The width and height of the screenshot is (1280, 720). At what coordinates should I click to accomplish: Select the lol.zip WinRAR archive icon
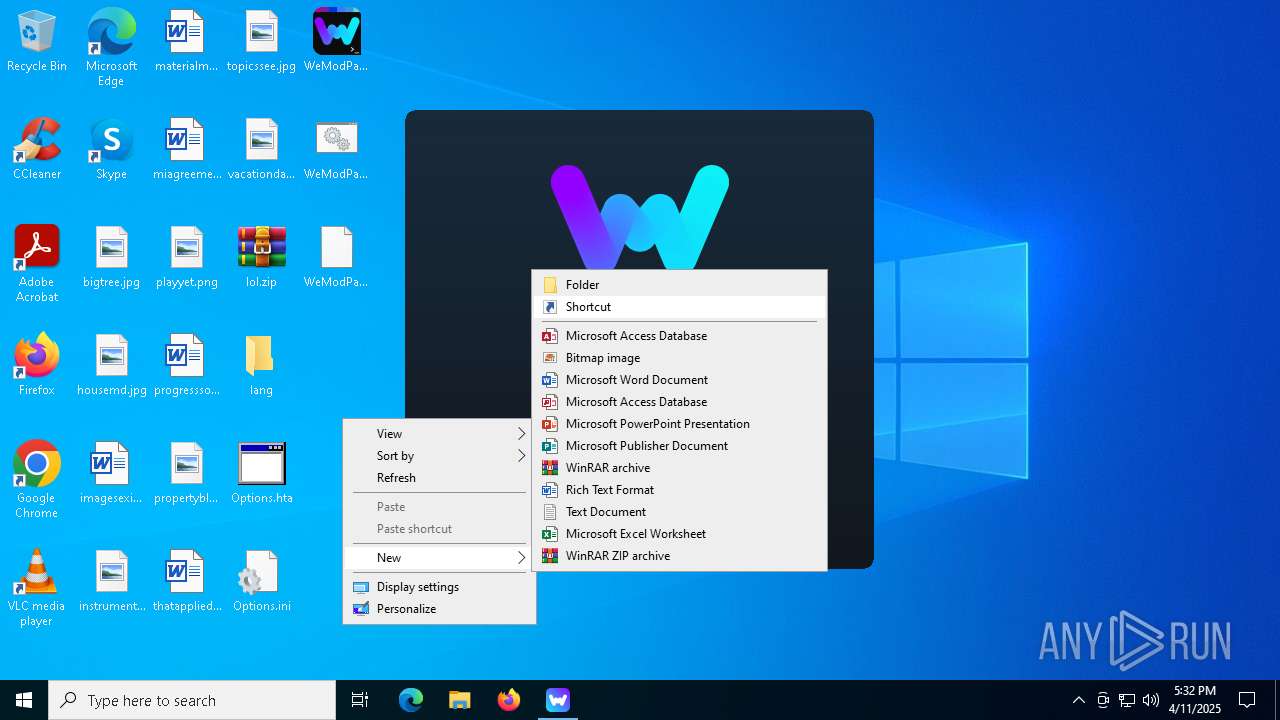(x=261, y=258)
